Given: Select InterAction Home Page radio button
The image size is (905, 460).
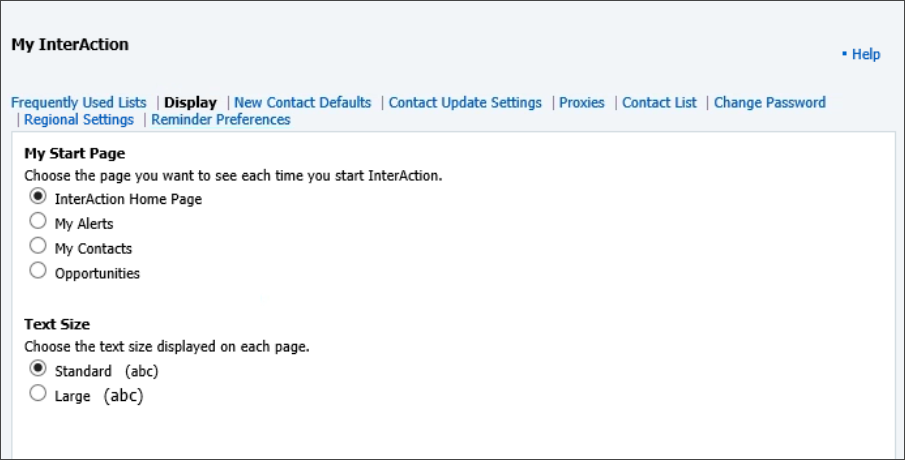Looking at the screenshot, I should pos(38,197).
